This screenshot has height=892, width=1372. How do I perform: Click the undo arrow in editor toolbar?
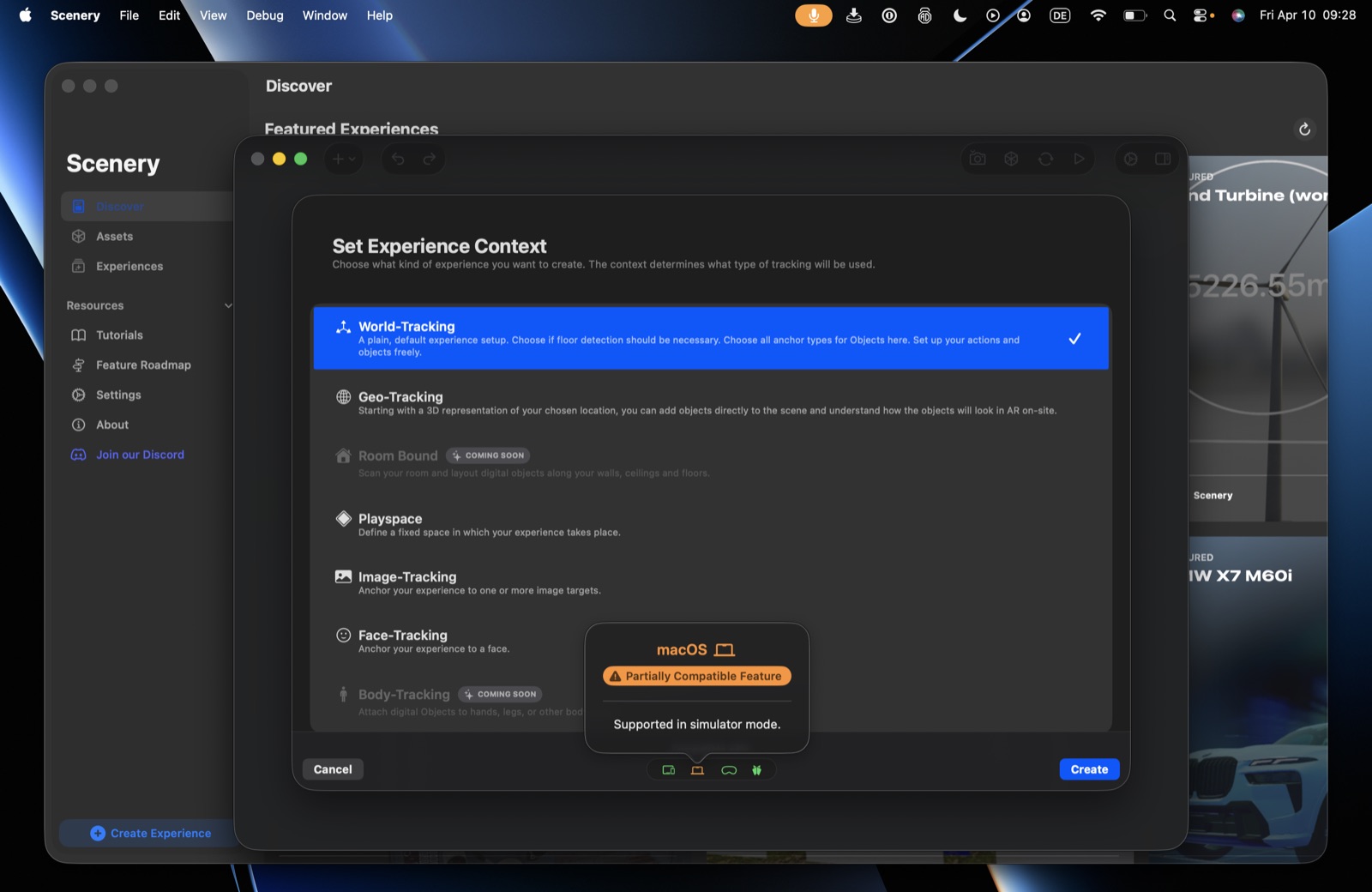tap(398, 159)
